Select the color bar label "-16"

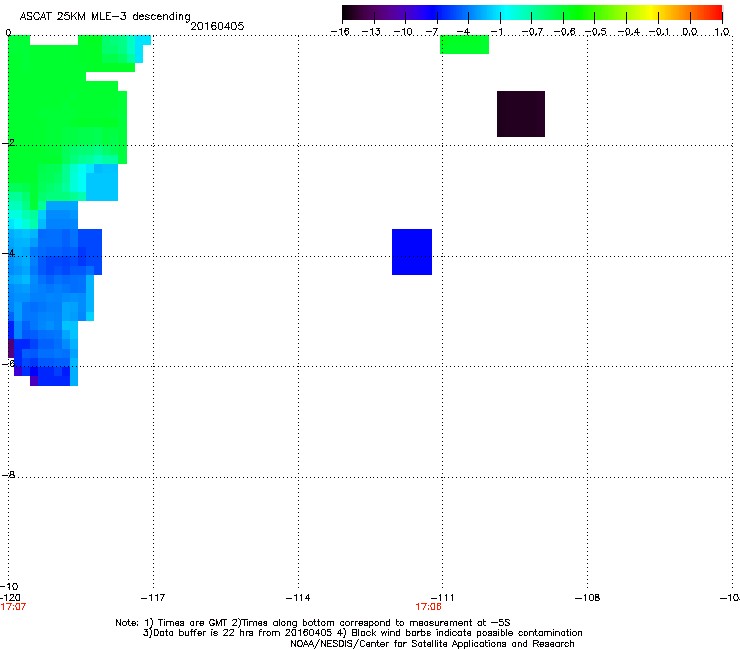tap(340, 32)
